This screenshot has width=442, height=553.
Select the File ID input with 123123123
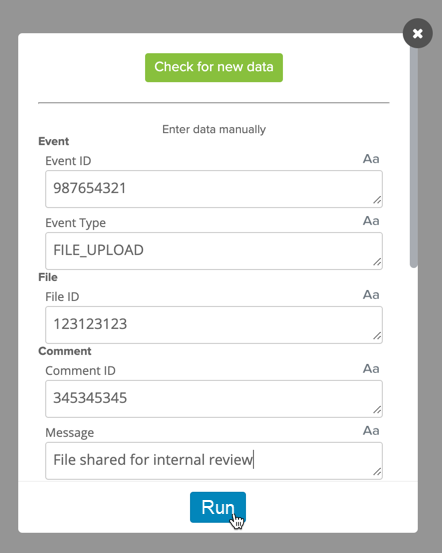click(x=214, y=325)
